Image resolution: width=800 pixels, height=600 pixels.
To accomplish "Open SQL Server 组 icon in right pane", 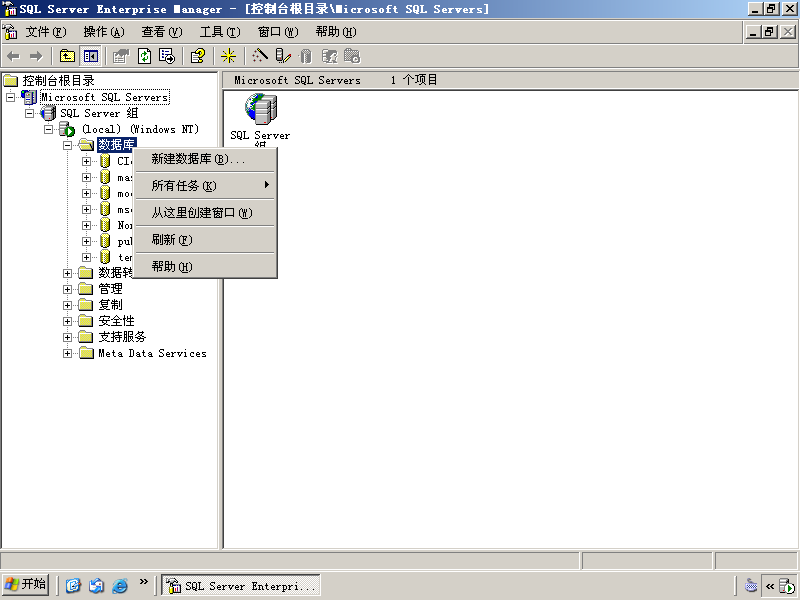I will [260, 109].
